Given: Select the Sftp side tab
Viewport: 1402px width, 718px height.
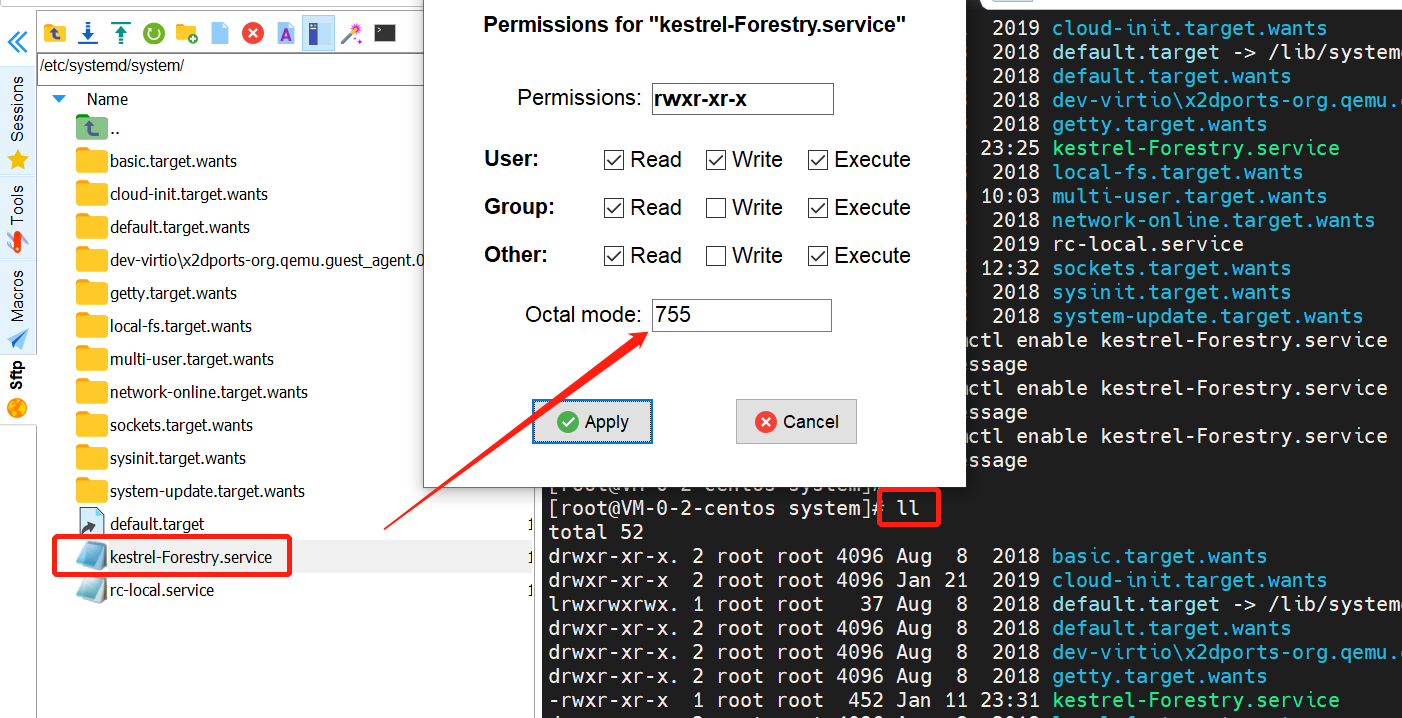Looking at the screenshot, I should (17, 390).
